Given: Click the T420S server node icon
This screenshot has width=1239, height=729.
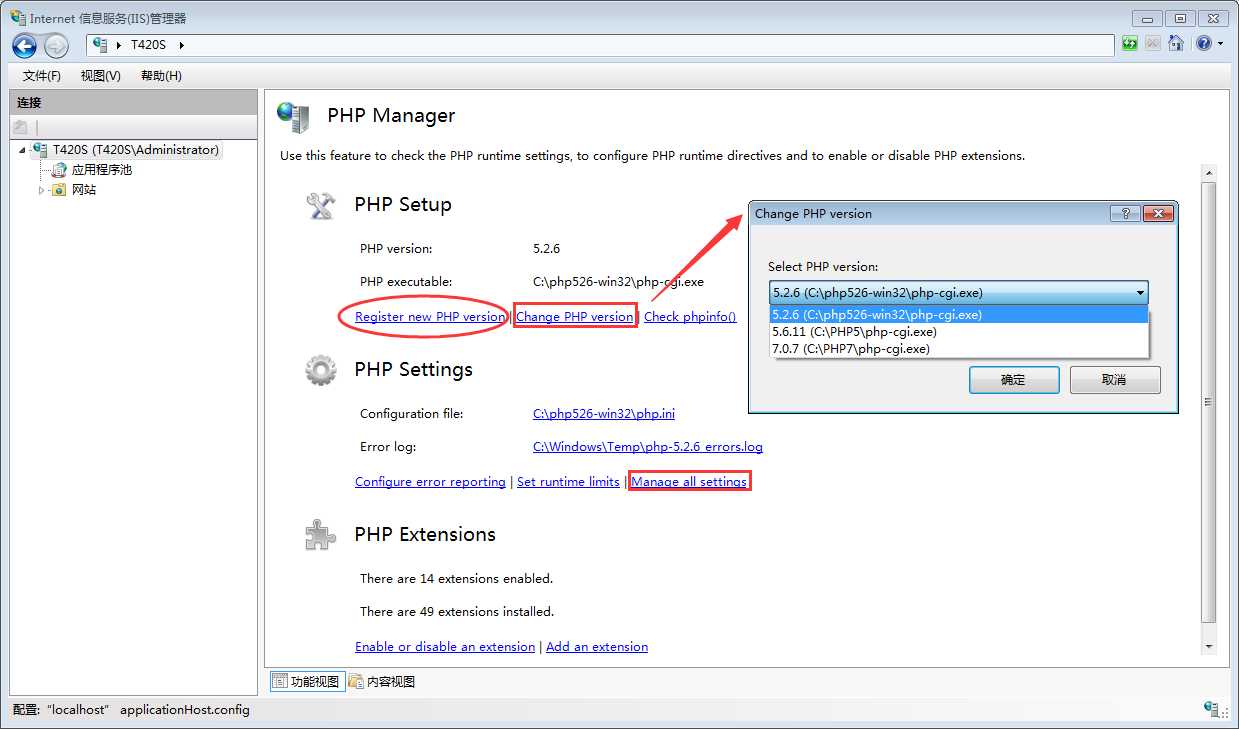Looking at the screenshot, I should click(40, 150).
